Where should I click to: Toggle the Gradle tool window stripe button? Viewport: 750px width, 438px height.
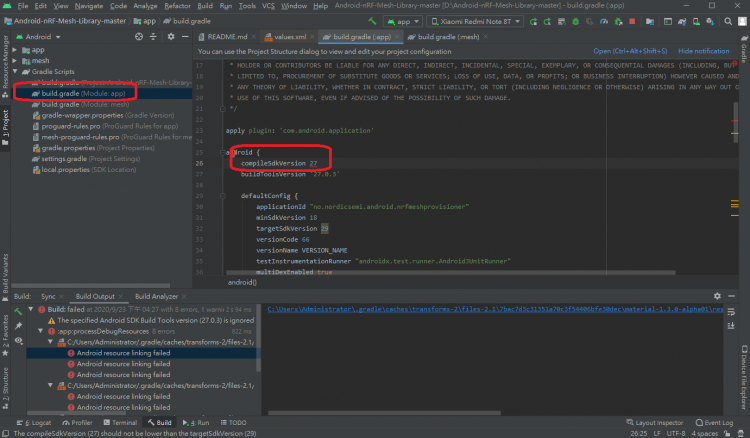(744, 49)
